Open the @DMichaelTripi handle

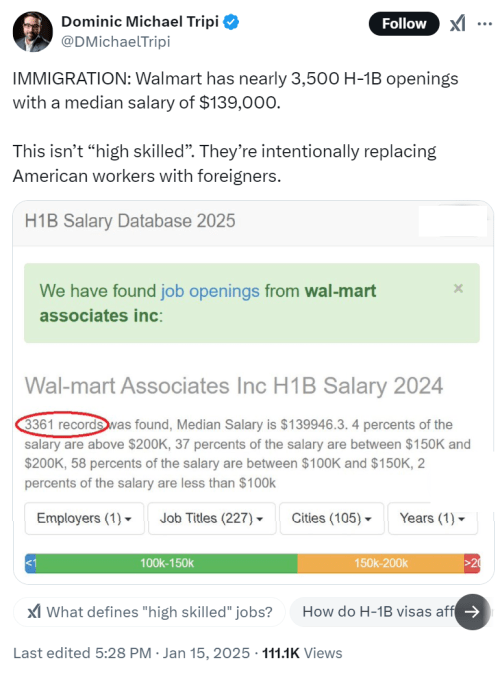coord(116,42)
